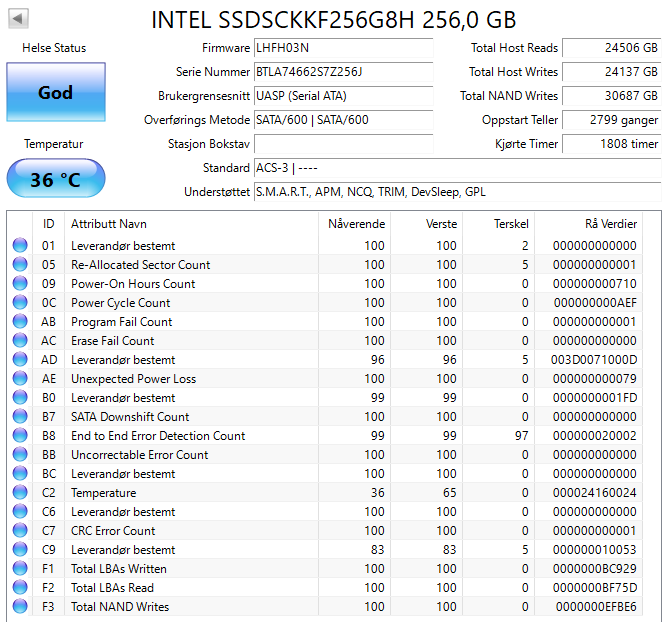667x622 pixels.
Task: Click the Nåverende column header
Action: click(356, 224)
